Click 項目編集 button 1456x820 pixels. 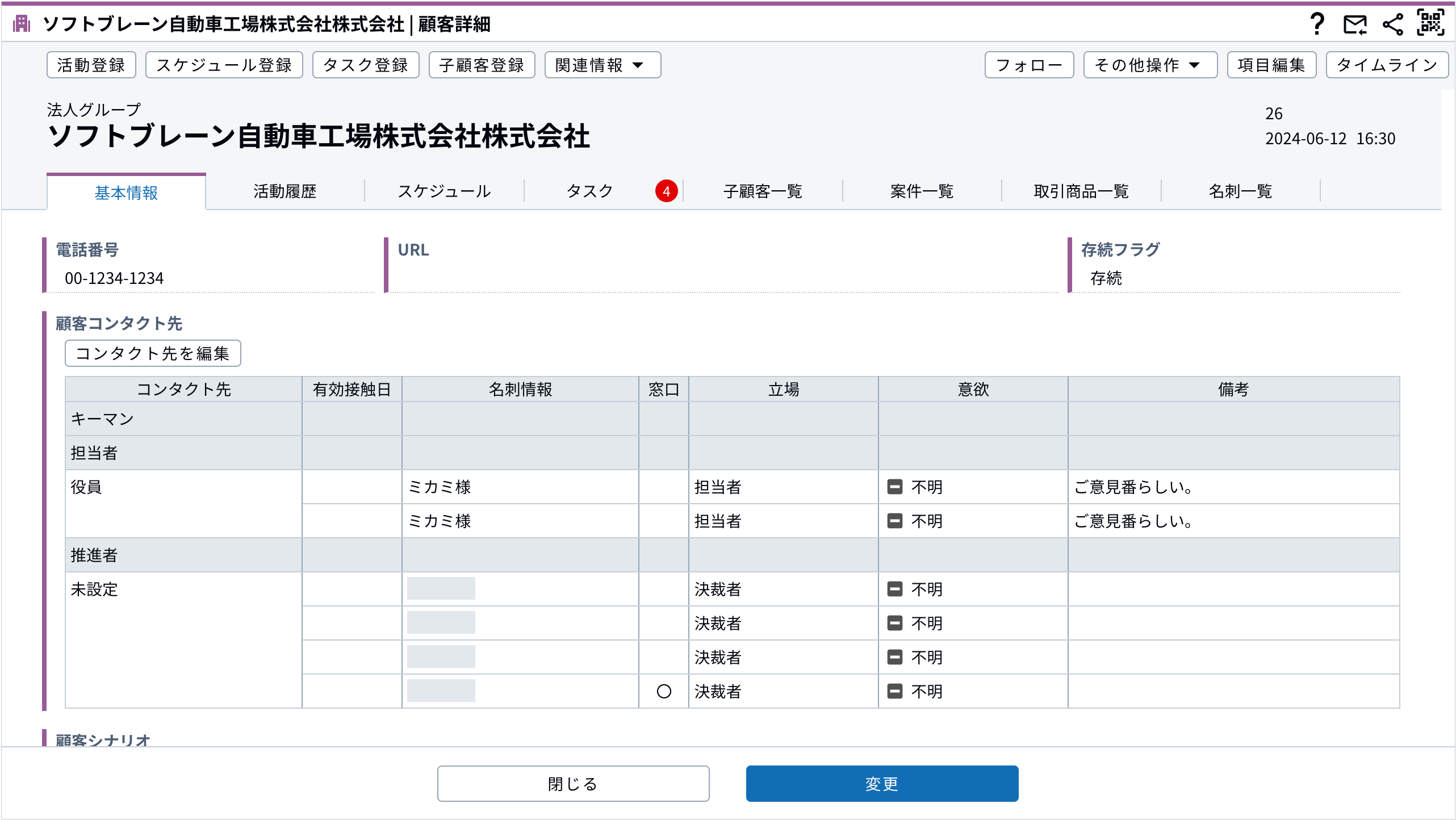[x=1271, y=65]
